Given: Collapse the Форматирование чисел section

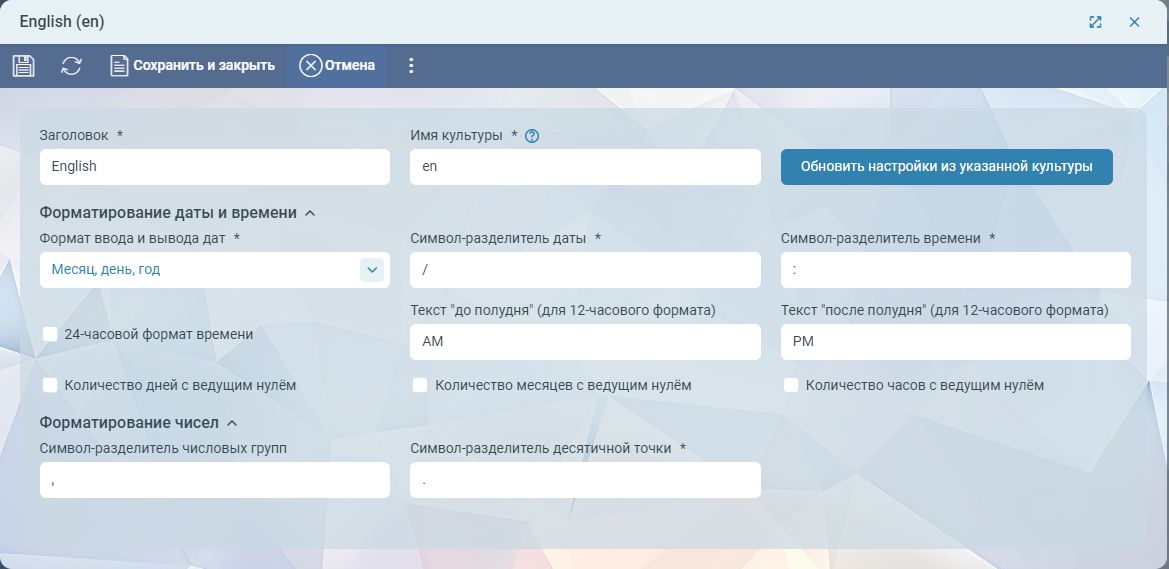Looking at the screenshot, I should point(232,423).
